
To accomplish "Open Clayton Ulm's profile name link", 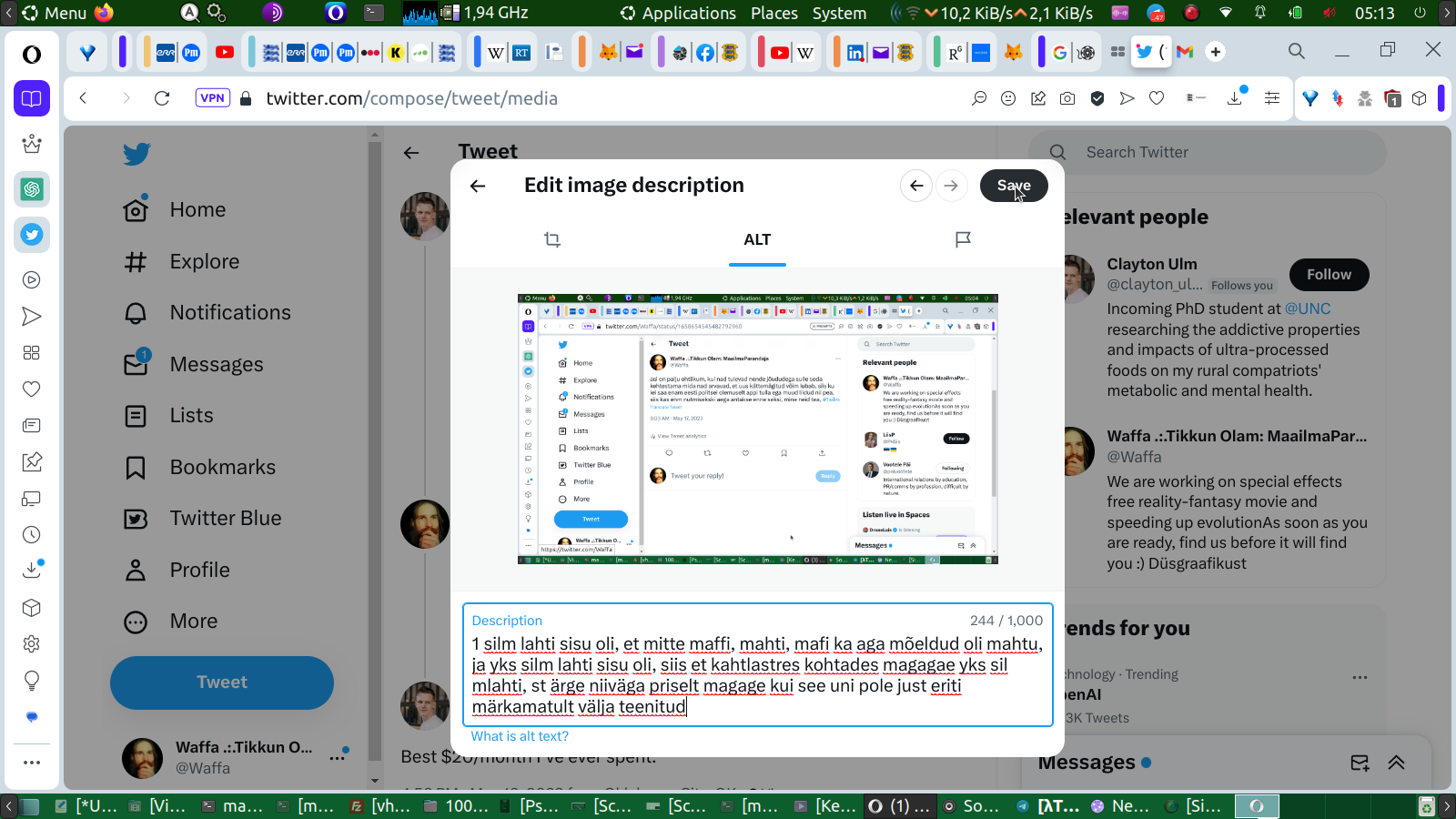I will click(x=1152, y=264).
